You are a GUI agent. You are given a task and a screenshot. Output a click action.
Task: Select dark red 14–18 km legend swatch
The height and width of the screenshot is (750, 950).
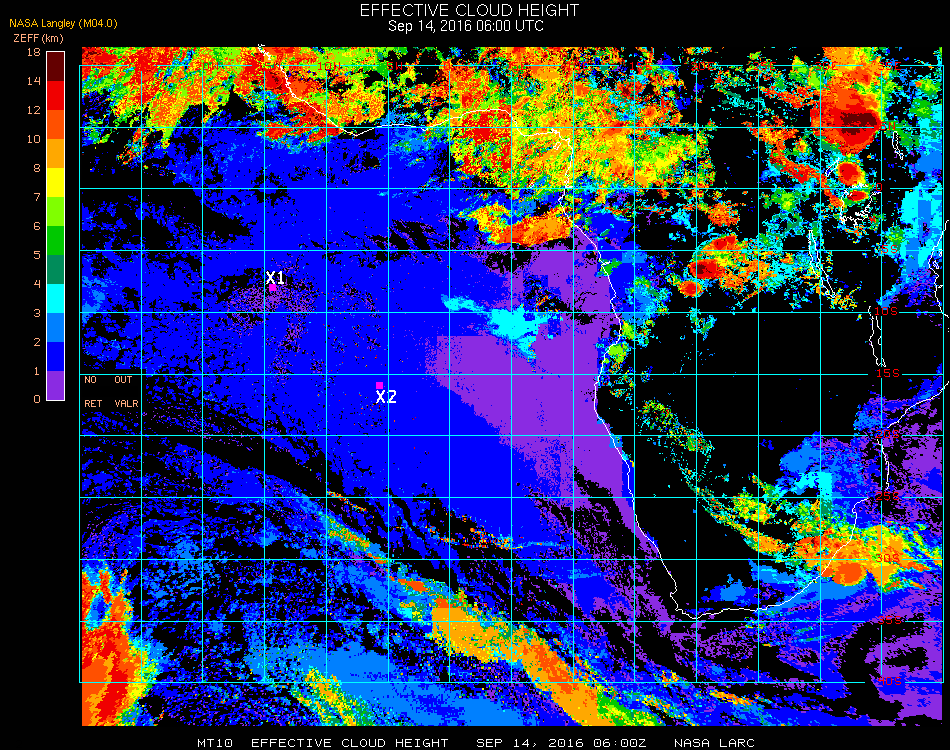[x=55, y=67]
